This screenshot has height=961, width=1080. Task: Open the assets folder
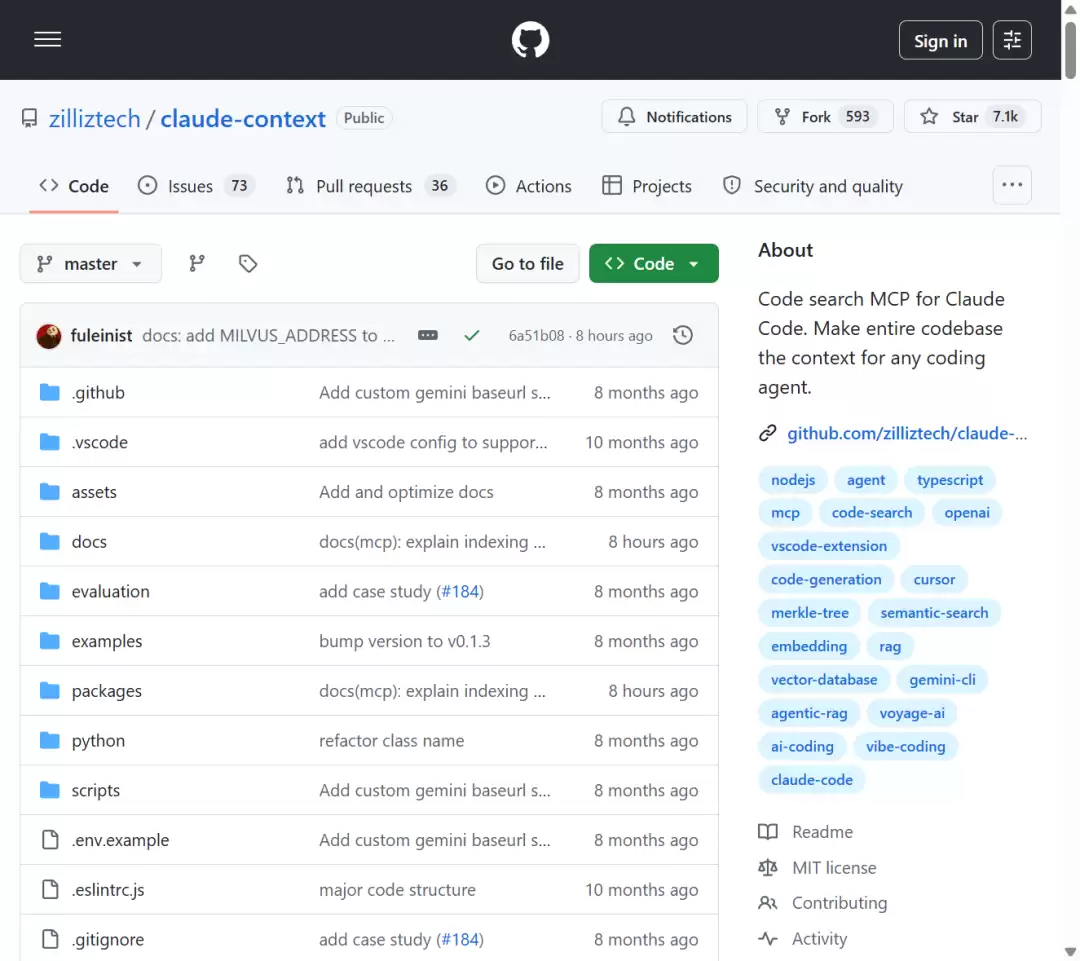94,492
